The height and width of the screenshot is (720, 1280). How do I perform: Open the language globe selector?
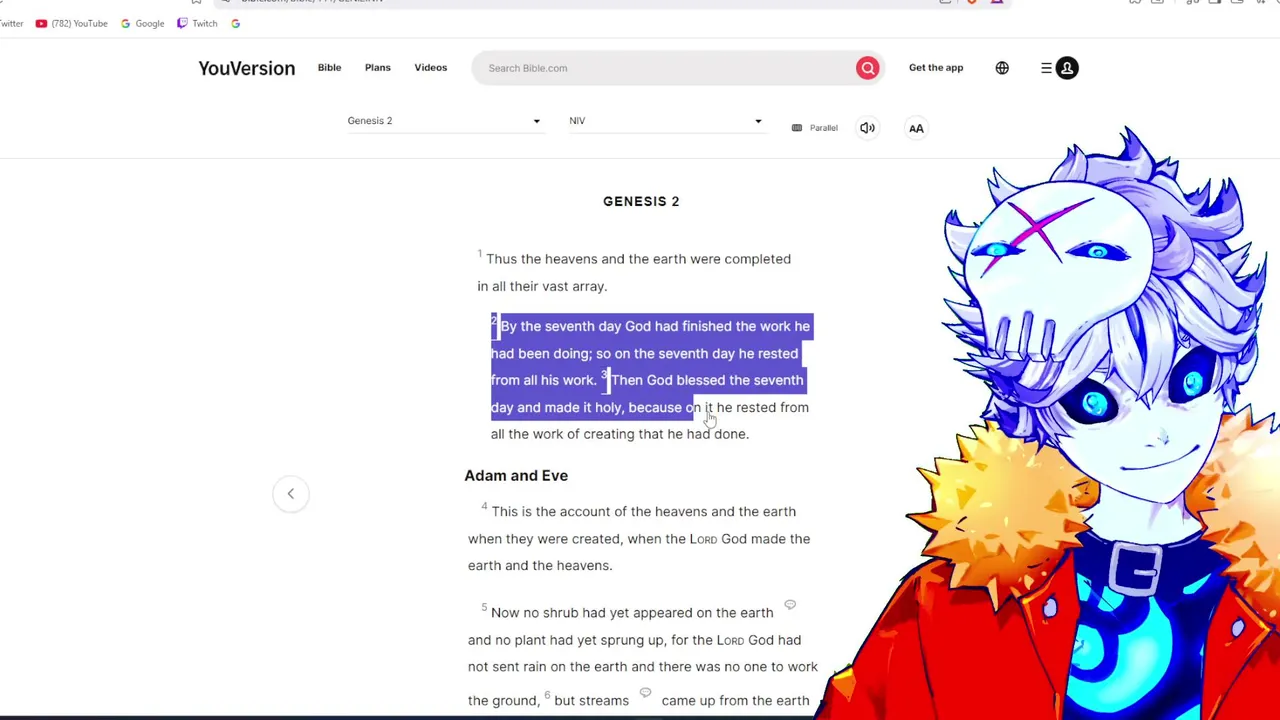point(1002,68)
